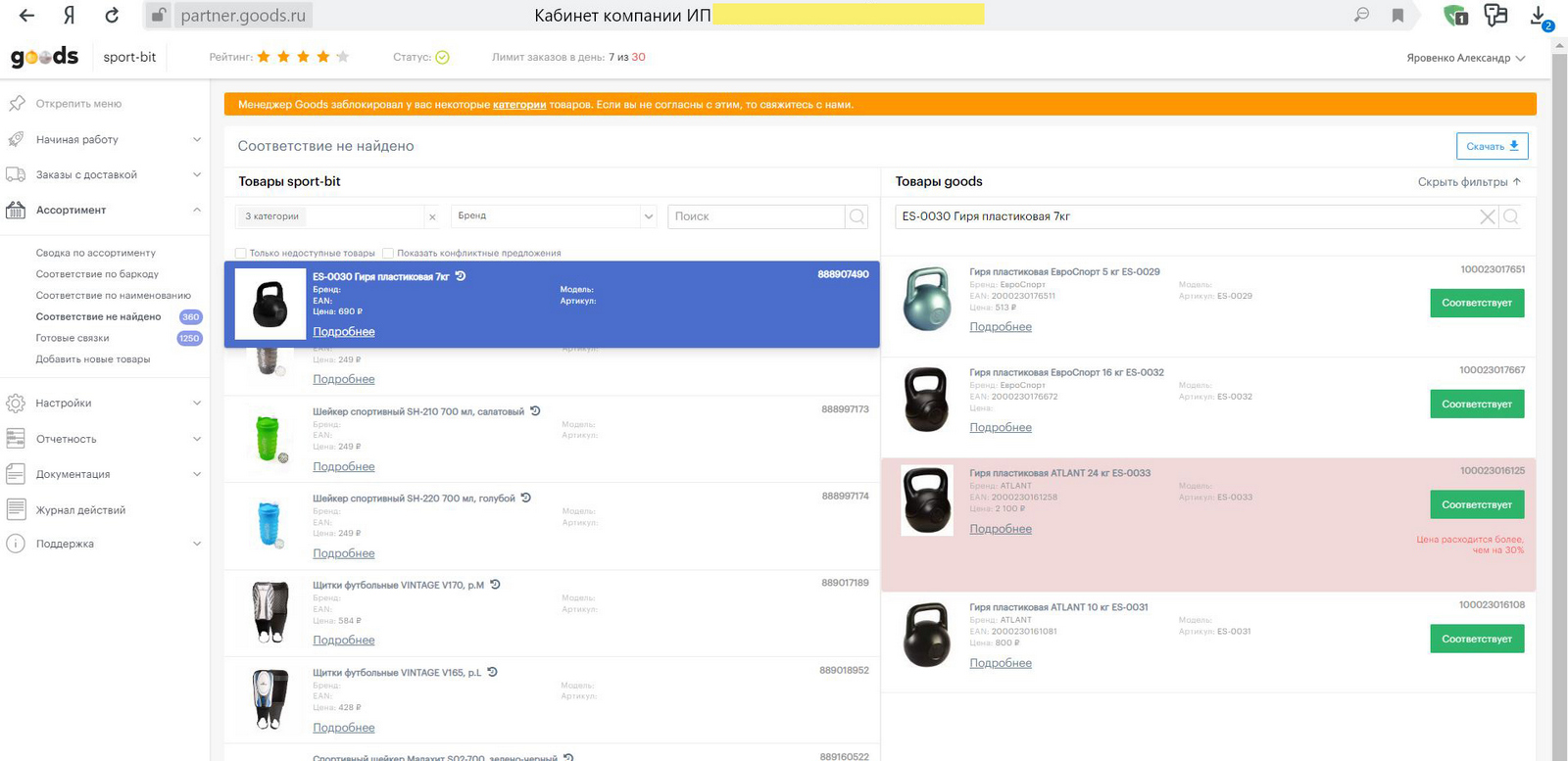Click the Открепить меню item
The image size is (1568, 761).
pos(78,104)
